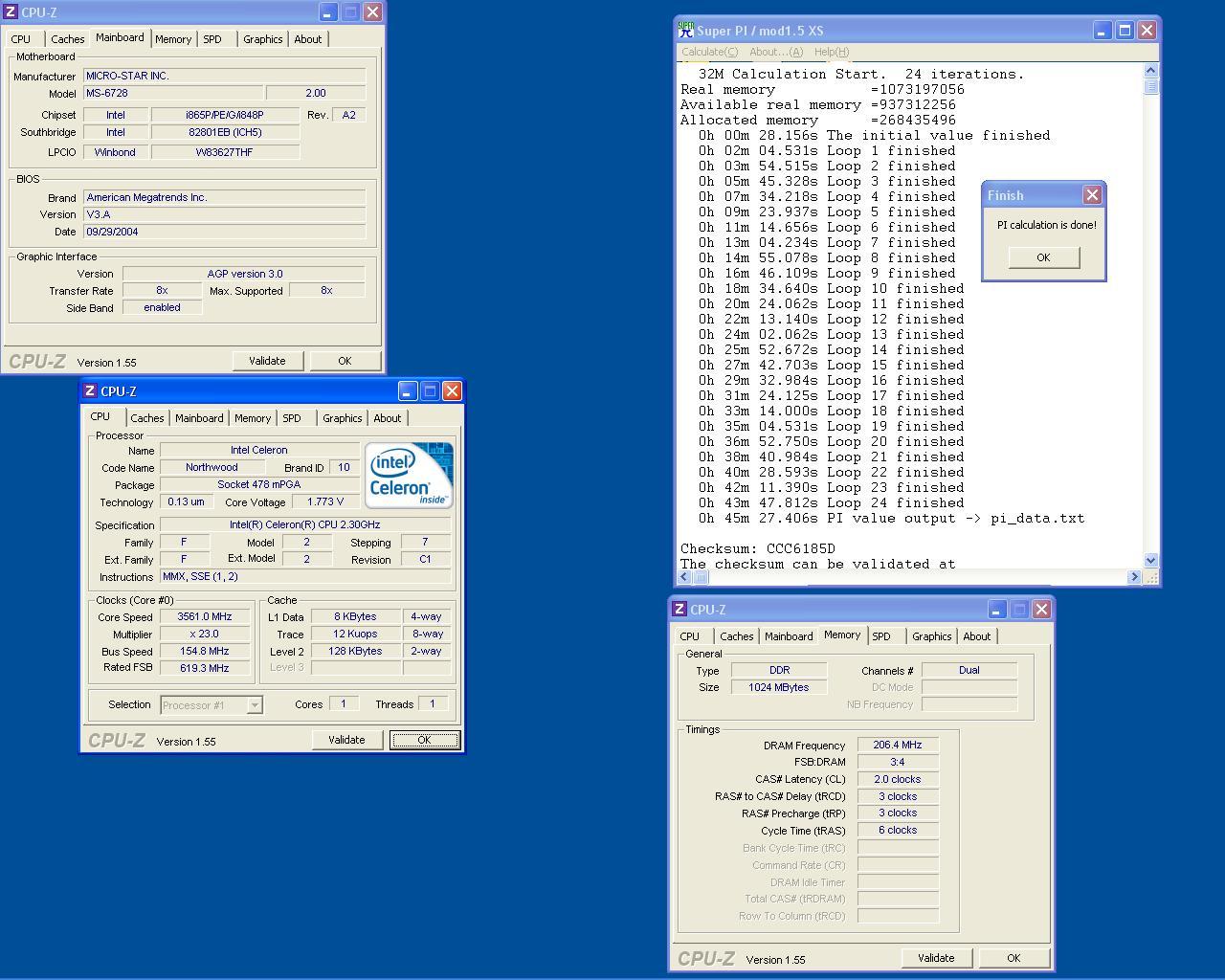
Task: Switch to Mainboard tab in CPU window
Action: (199, 418)
